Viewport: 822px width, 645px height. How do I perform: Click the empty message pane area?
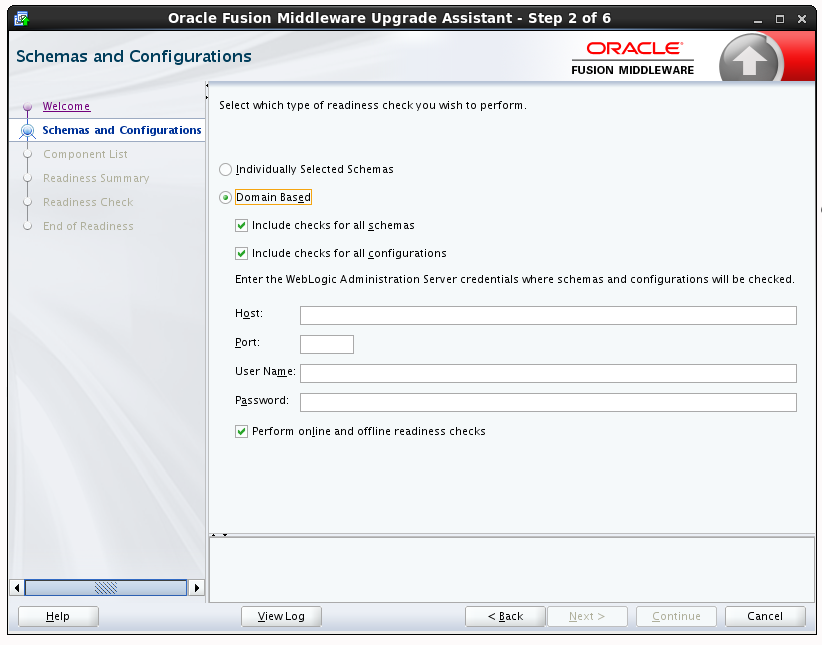click(x=512, y=570)
